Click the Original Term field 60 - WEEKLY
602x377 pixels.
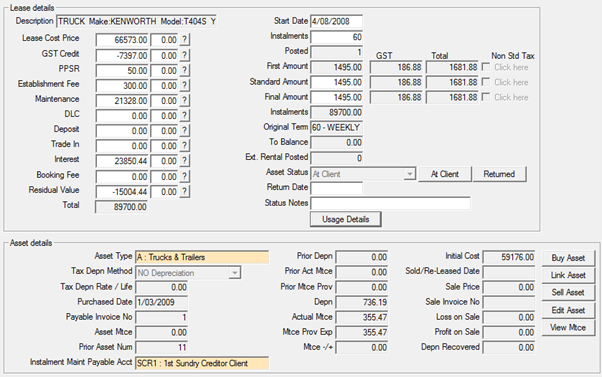(x=337, y=127)
